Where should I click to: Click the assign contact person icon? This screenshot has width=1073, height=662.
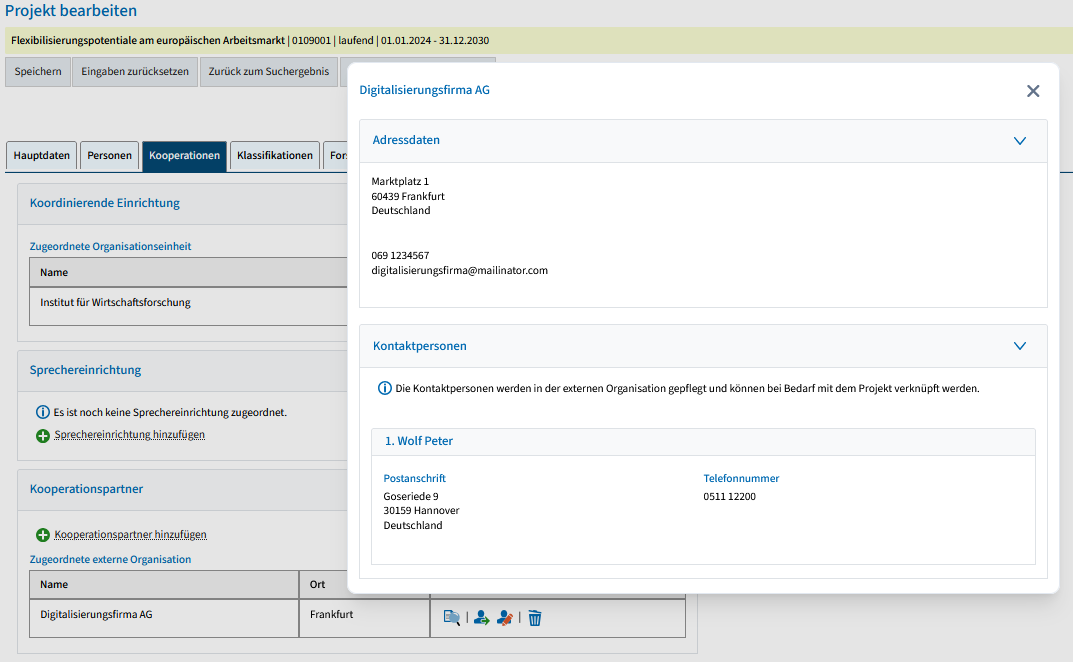click(482, 618)
